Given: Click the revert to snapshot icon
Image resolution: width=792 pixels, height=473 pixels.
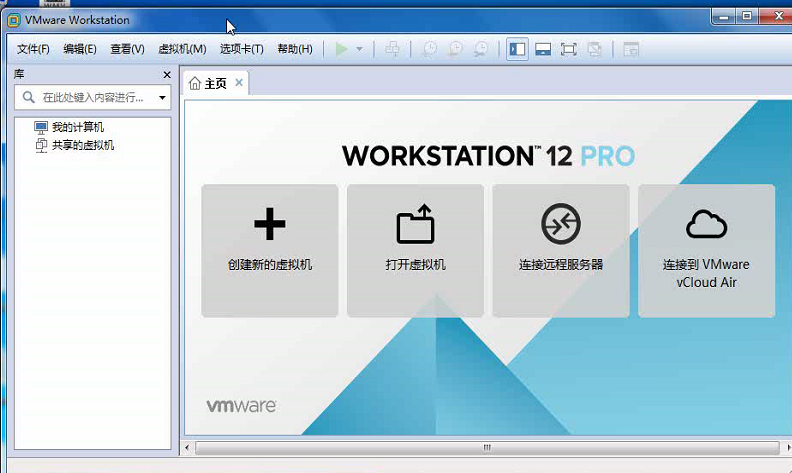Looking at the screenshot, I should pos(456,49).
